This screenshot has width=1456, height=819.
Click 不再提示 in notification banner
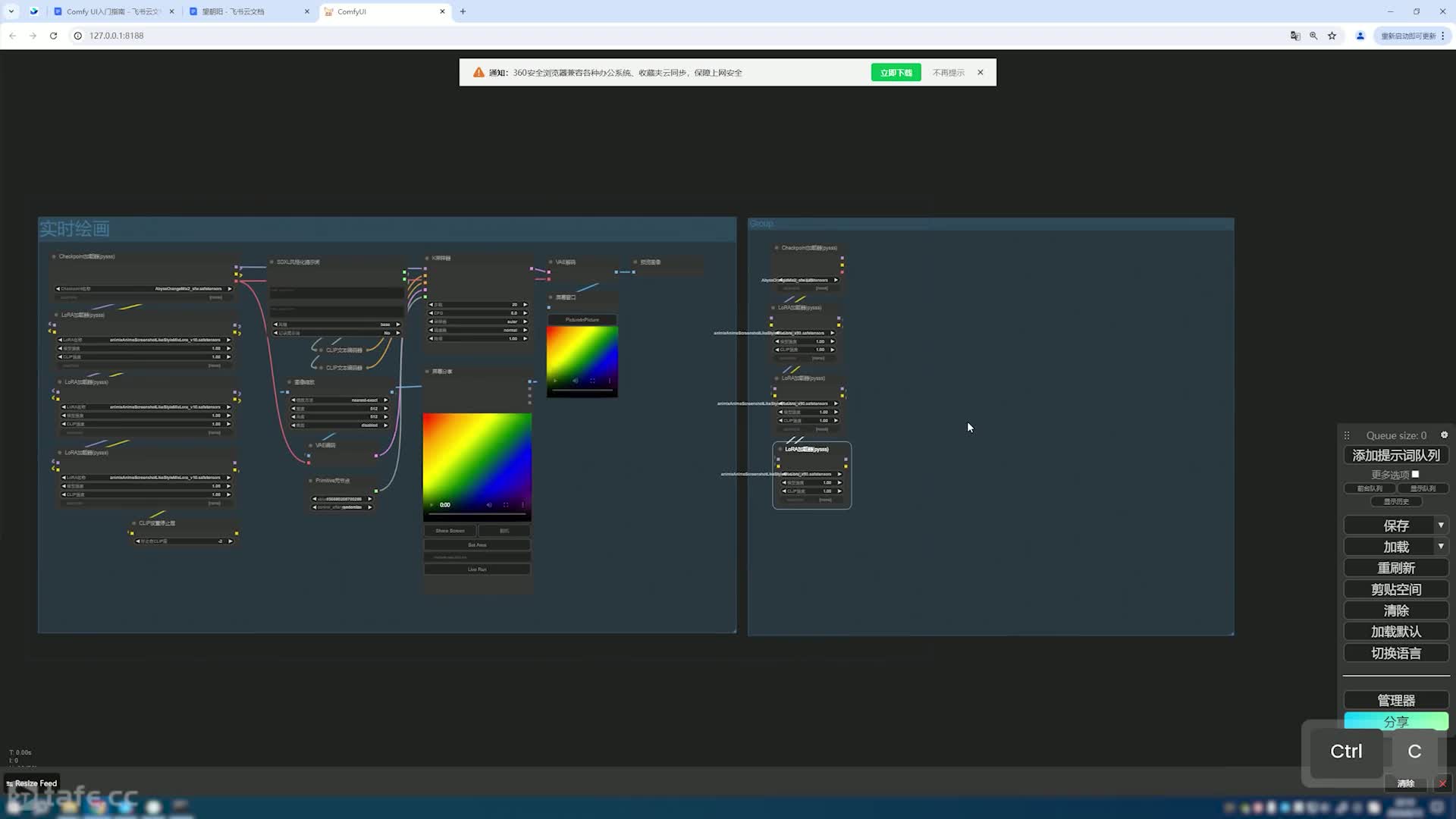pos(948,72)
